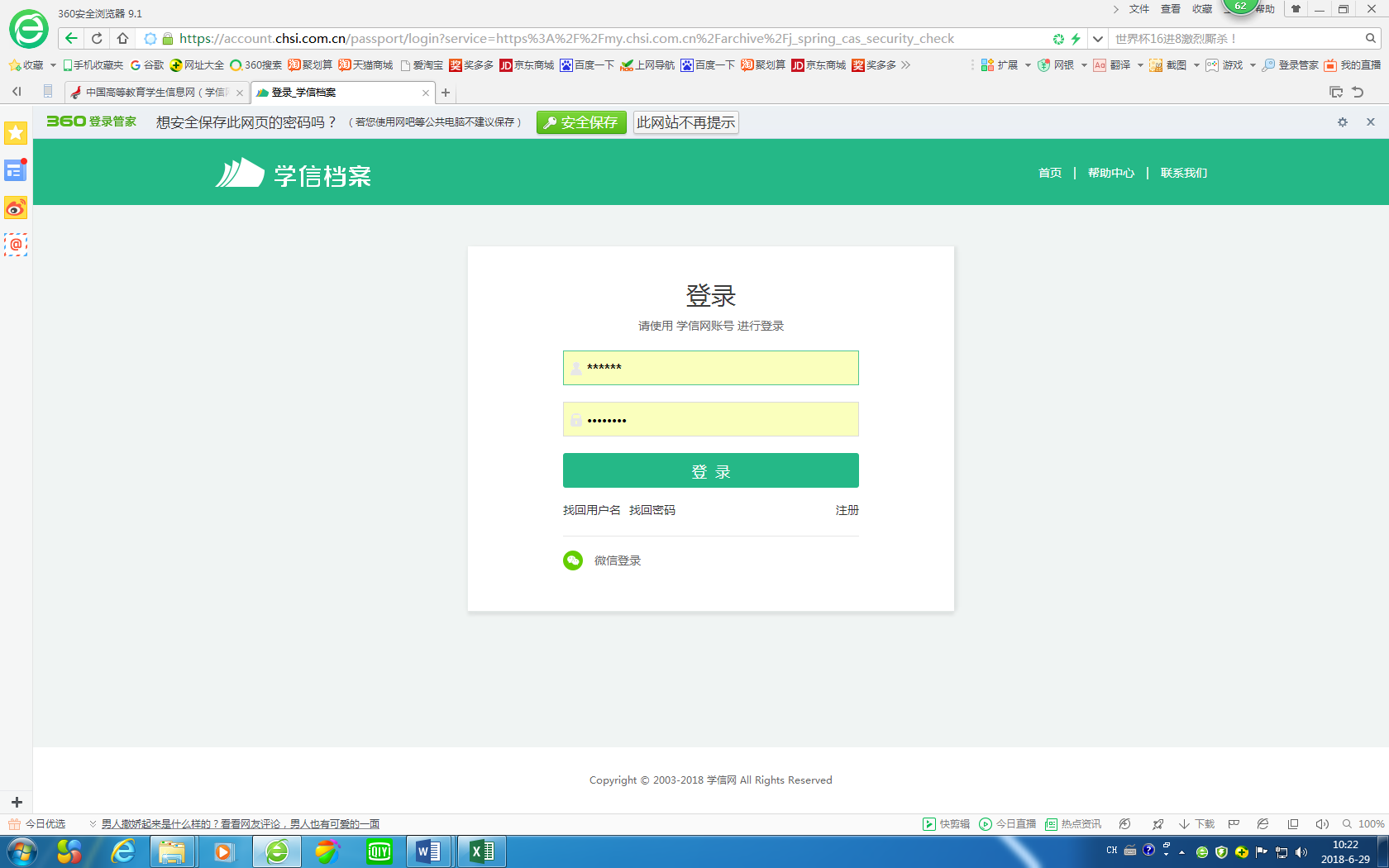Click the browser back arrow button
The image size is (1389, 868).
point(71,38)
